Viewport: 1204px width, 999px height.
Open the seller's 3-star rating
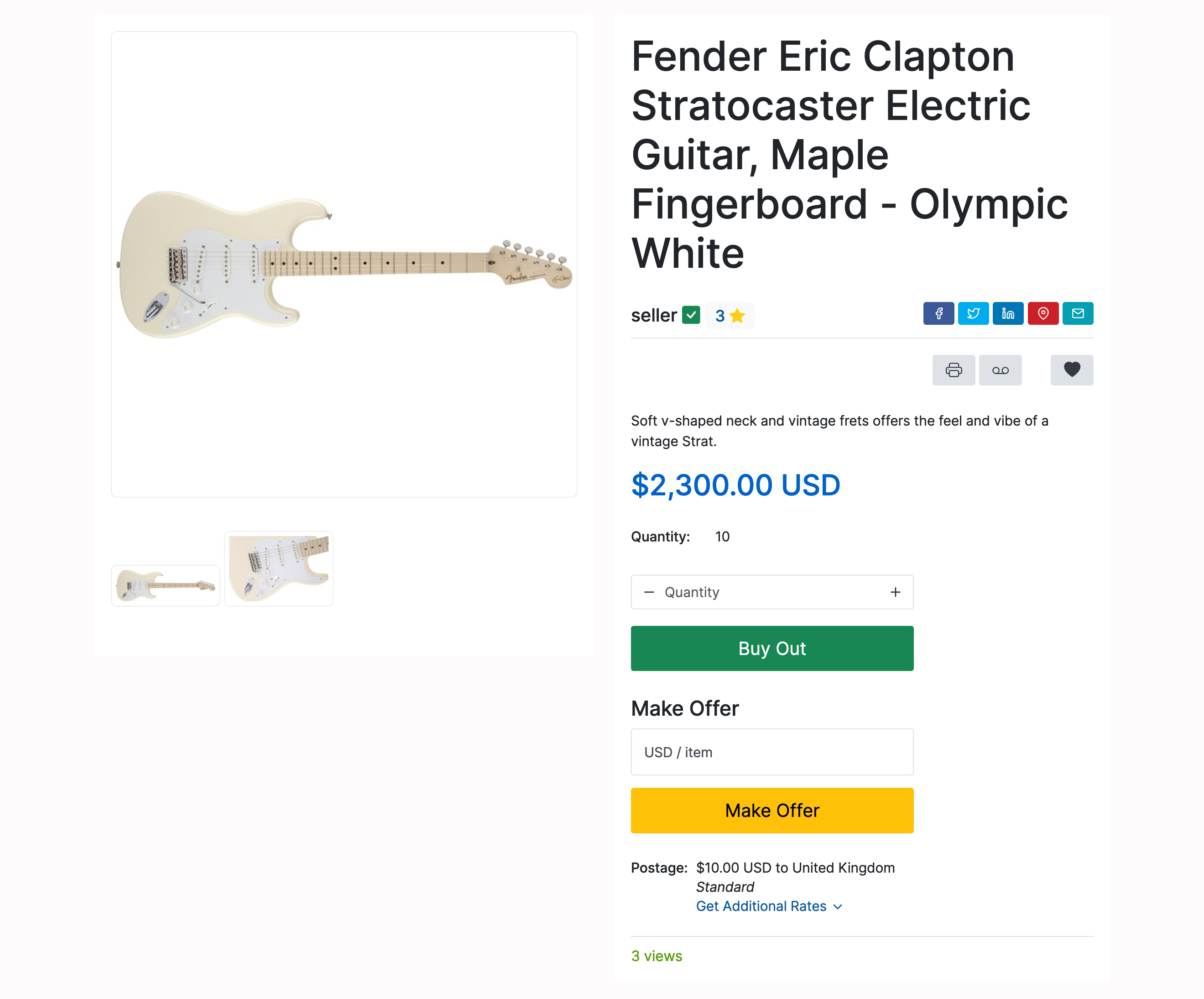(x=730, y=316)
